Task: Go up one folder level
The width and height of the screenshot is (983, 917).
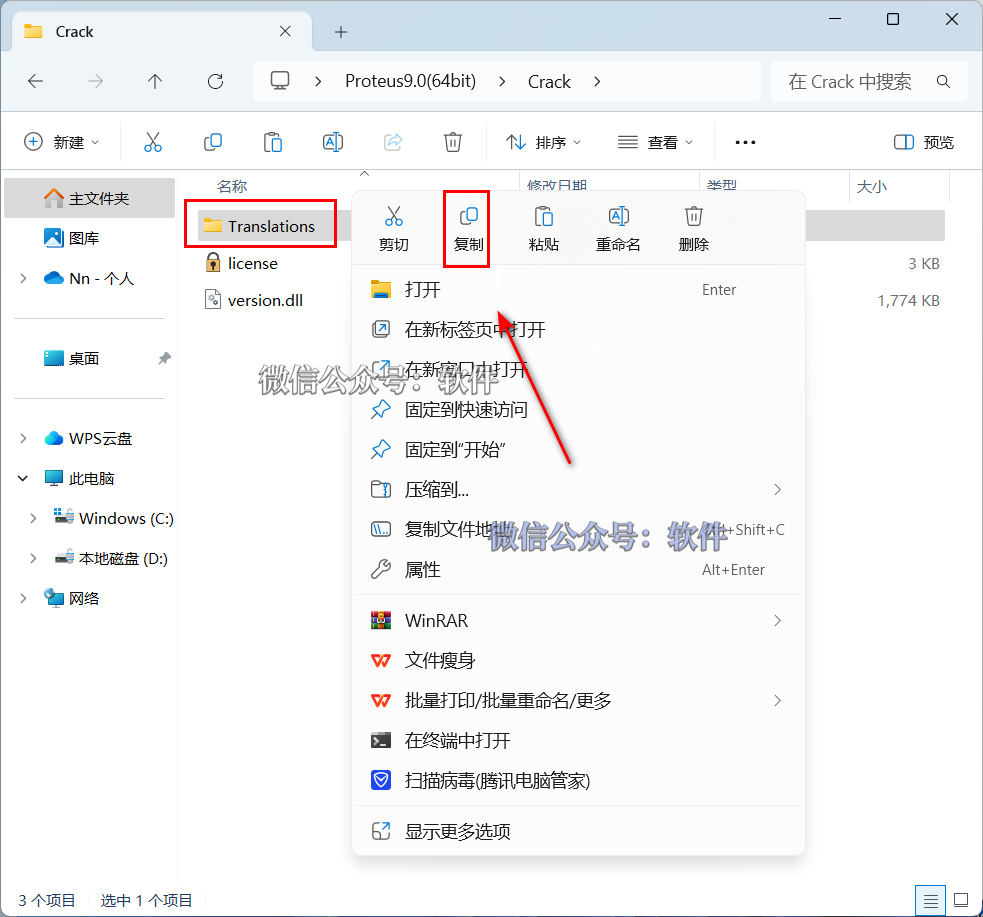Action: (x=155, y=81)
